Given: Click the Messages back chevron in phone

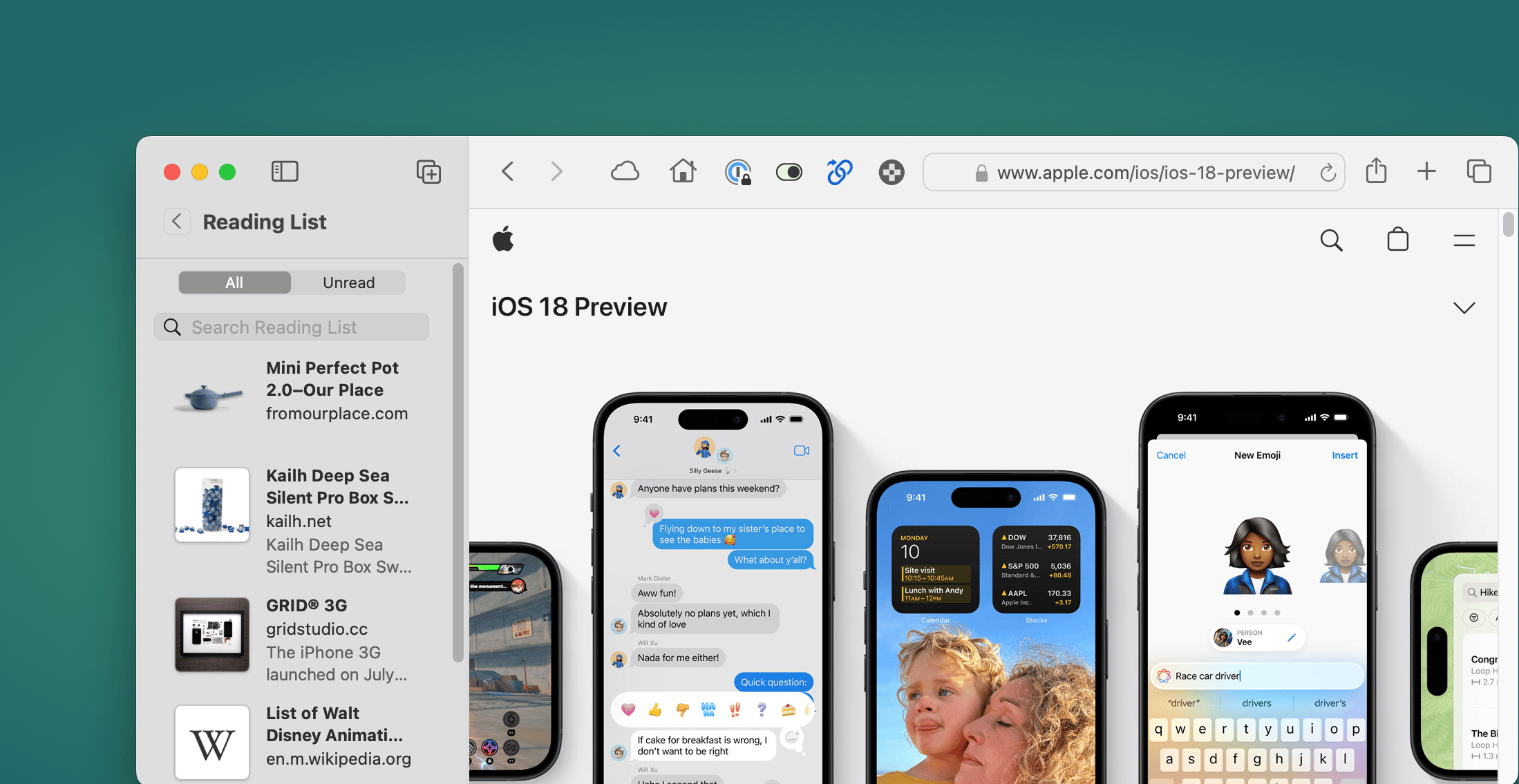Looking at the screenshot, I should pos(617,451).
